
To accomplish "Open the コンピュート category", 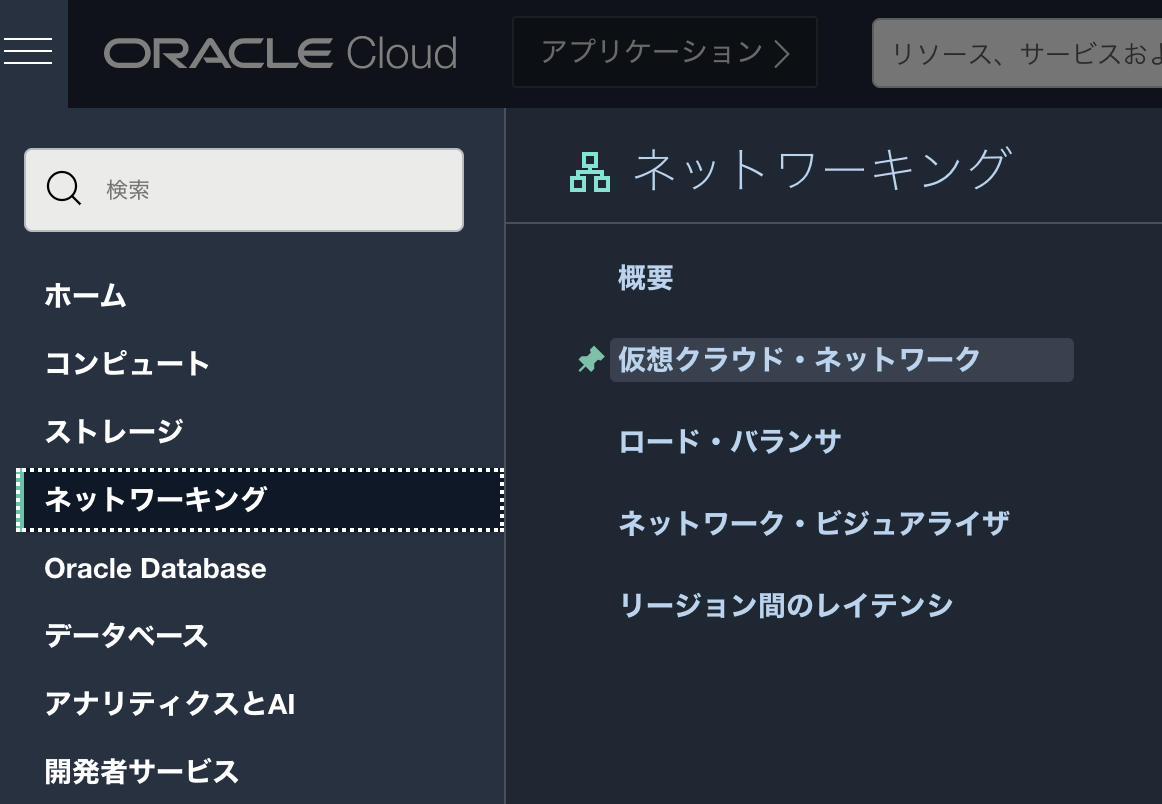I will point(127,363).
